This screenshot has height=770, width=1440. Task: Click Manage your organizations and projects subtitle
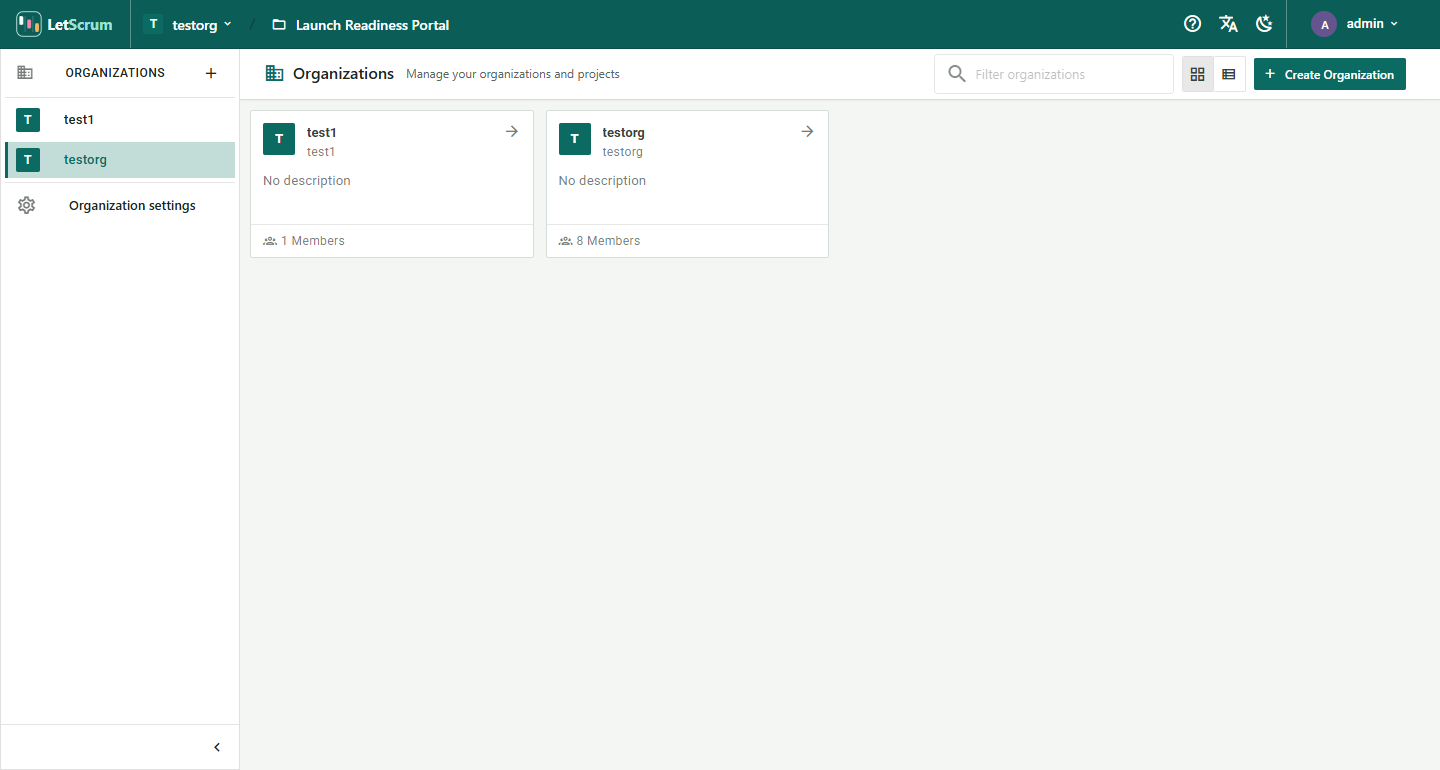[x=513, y=74]
